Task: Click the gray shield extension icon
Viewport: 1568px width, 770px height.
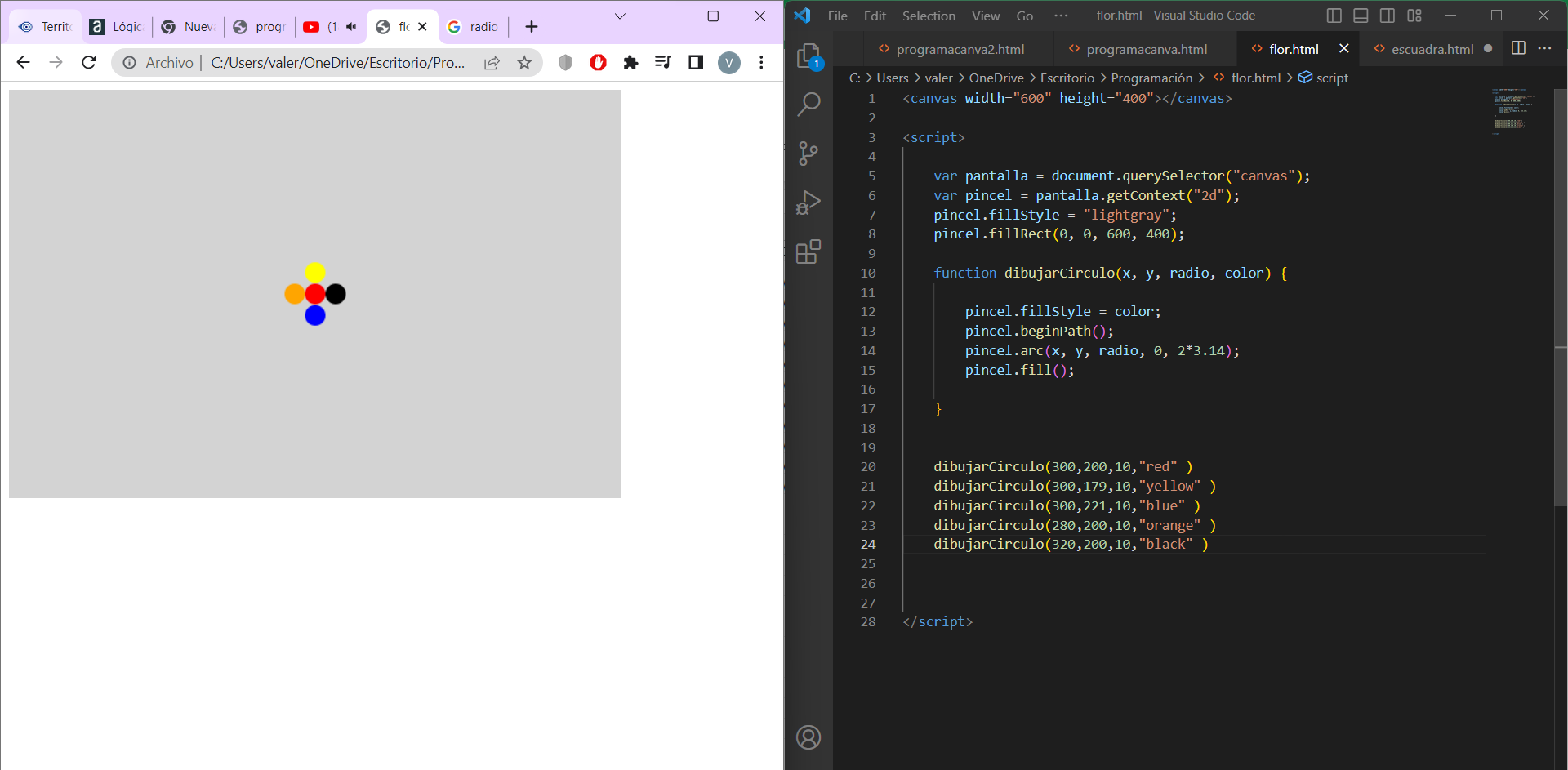Action: point(565,62)
